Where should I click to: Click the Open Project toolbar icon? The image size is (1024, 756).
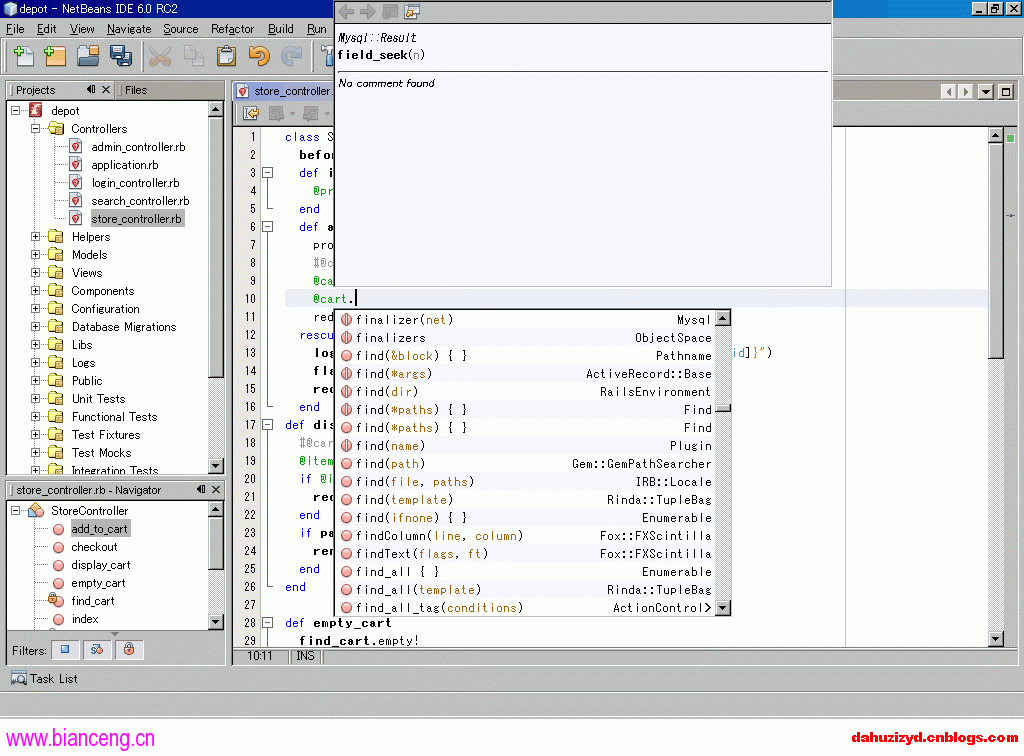point(88,56)
